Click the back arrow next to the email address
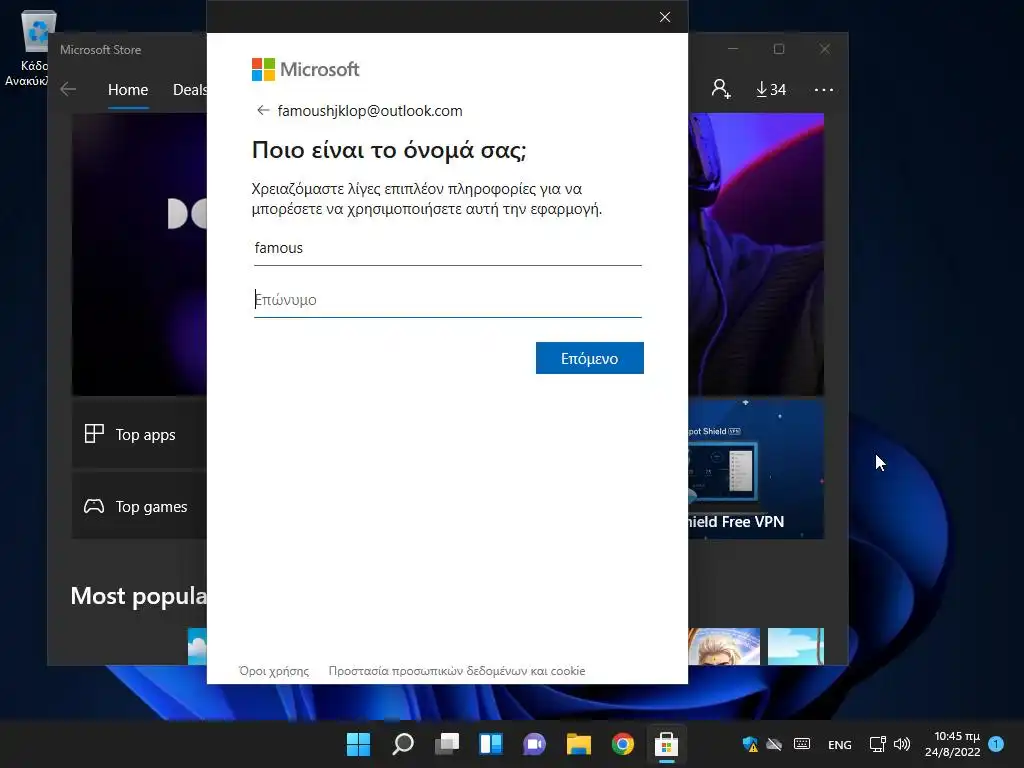The image size is (1024, 768). [263, 110]
